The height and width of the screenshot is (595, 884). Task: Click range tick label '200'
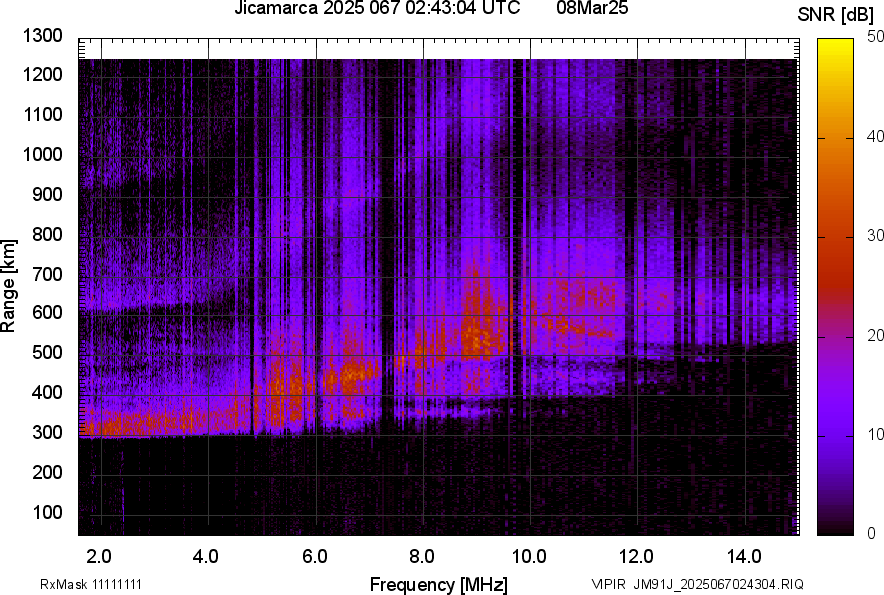point(47,472)
